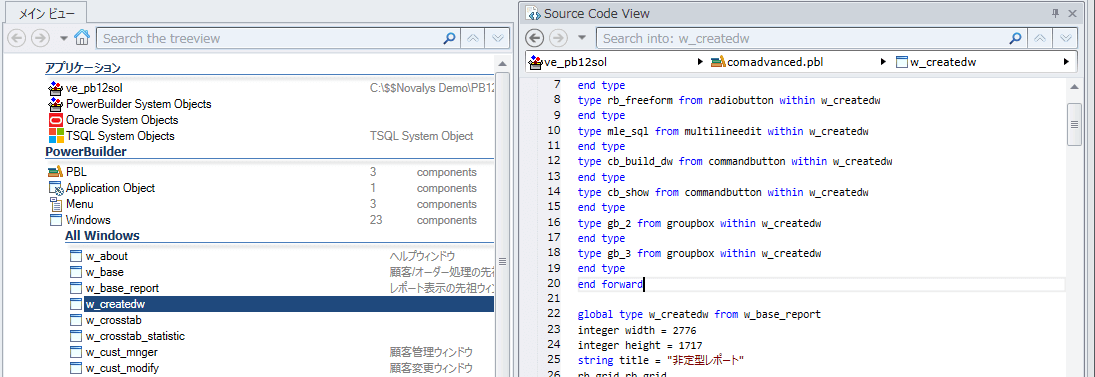Open main view history dropdown arrow
Viewport: 1095px width, 377px height.
64,38
